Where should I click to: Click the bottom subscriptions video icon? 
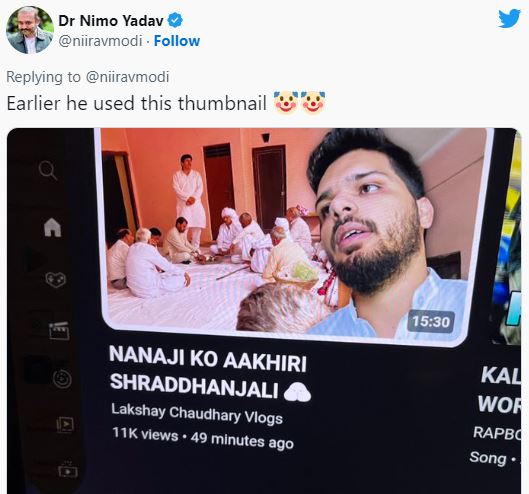pyautogui.click(x=68, y=470)
